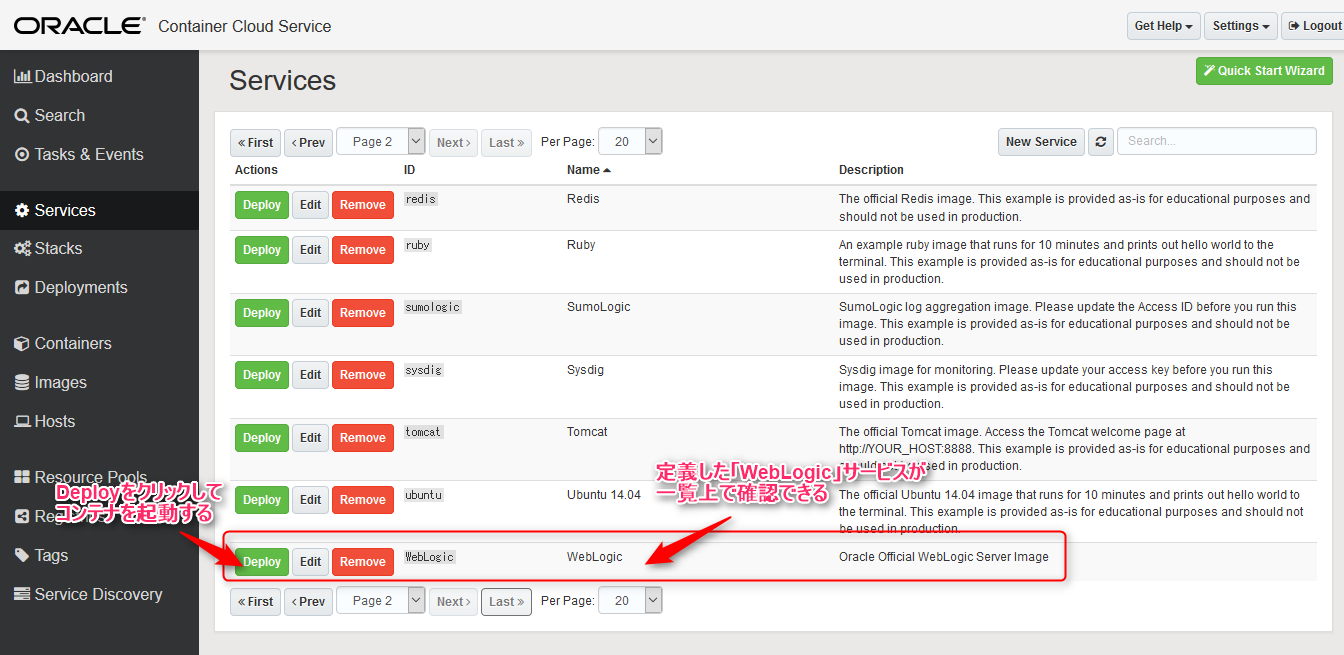The image size is (1344, 655).
Task: Click the Tomcat name cell
Action: (x=587, y=432)
